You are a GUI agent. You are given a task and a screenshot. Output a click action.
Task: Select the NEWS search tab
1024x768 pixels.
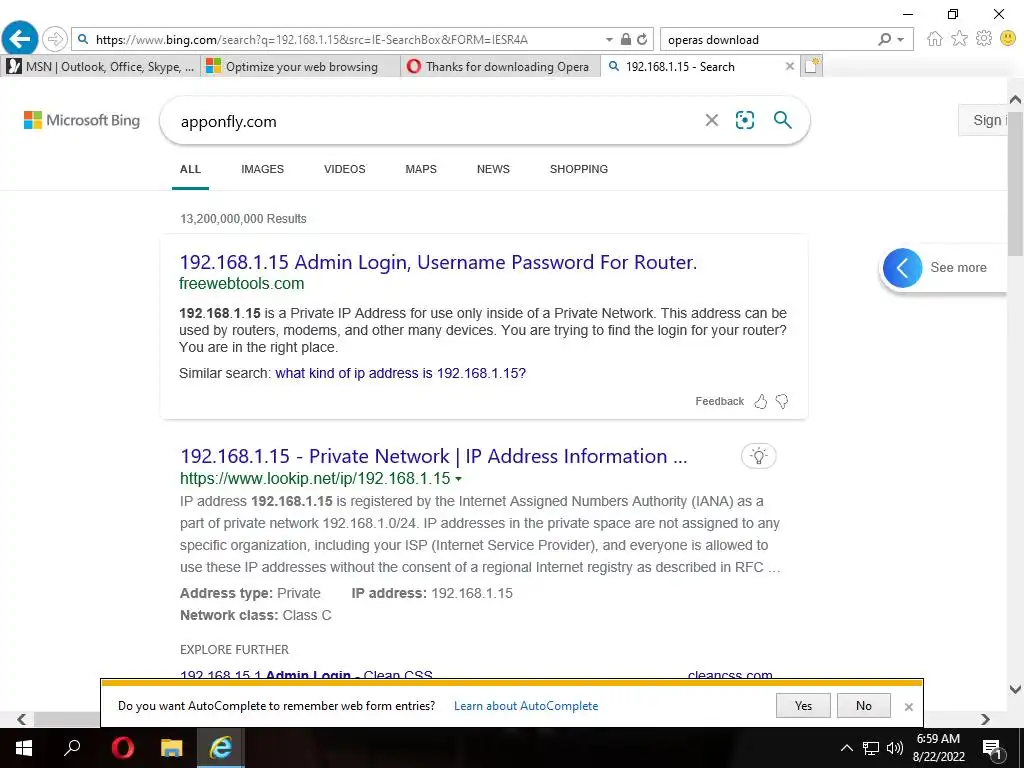point(493,169)
